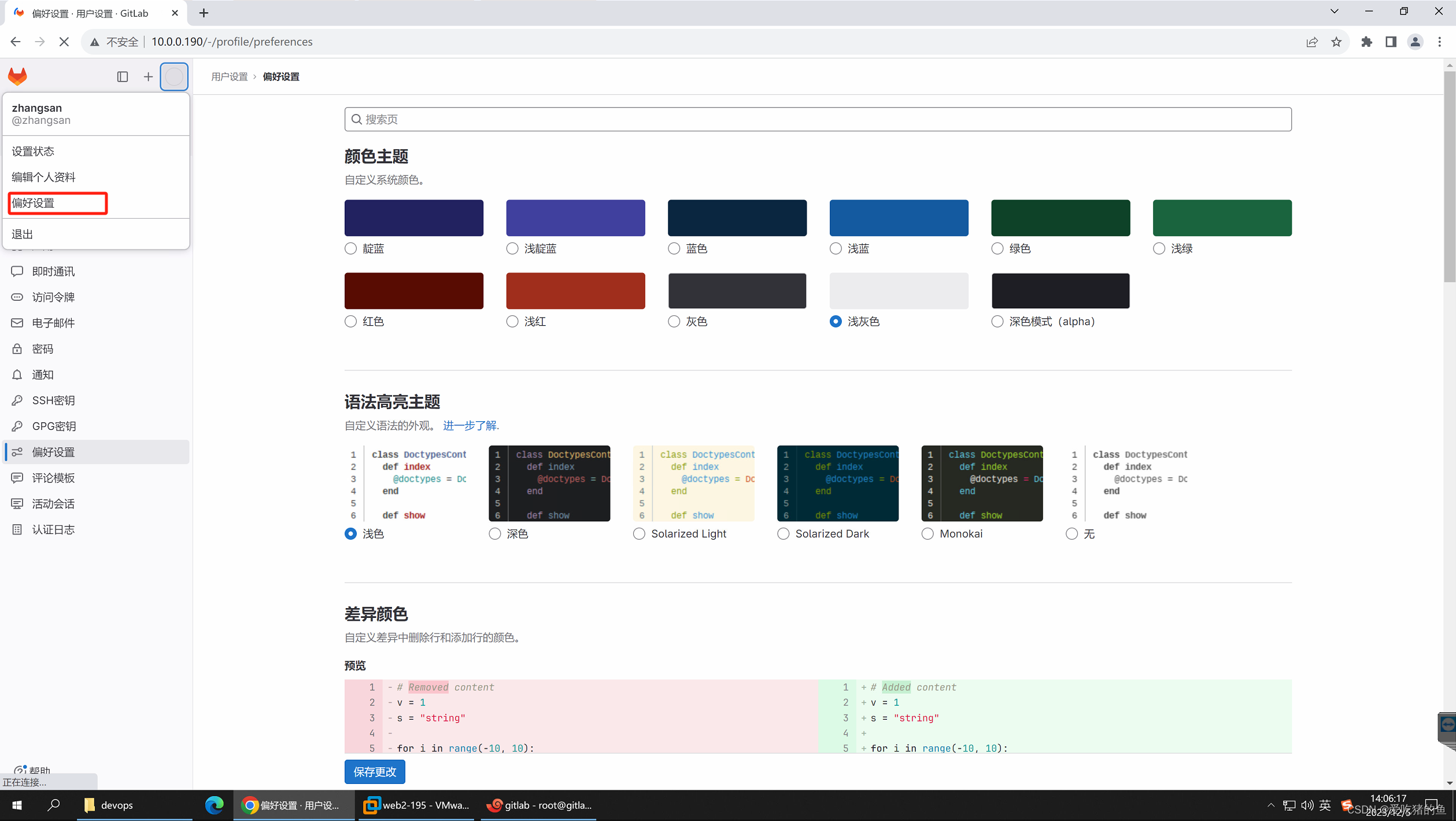
Task: Pick the 浅蓝 color swatch
Action: click(x=899, y=218)
